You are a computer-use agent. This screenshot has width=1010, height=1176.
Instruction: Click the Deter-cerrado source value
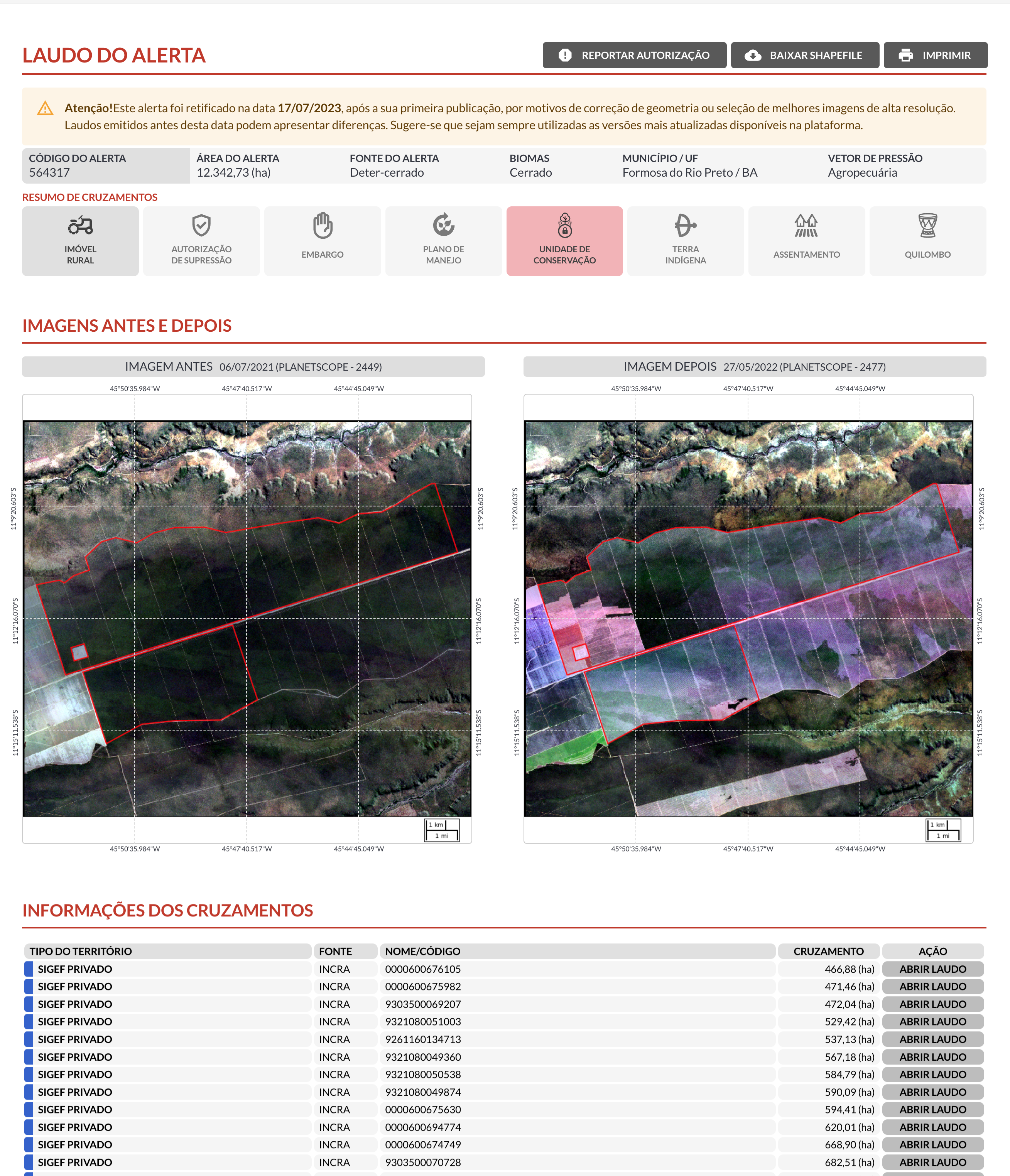[x=387, y=172]
